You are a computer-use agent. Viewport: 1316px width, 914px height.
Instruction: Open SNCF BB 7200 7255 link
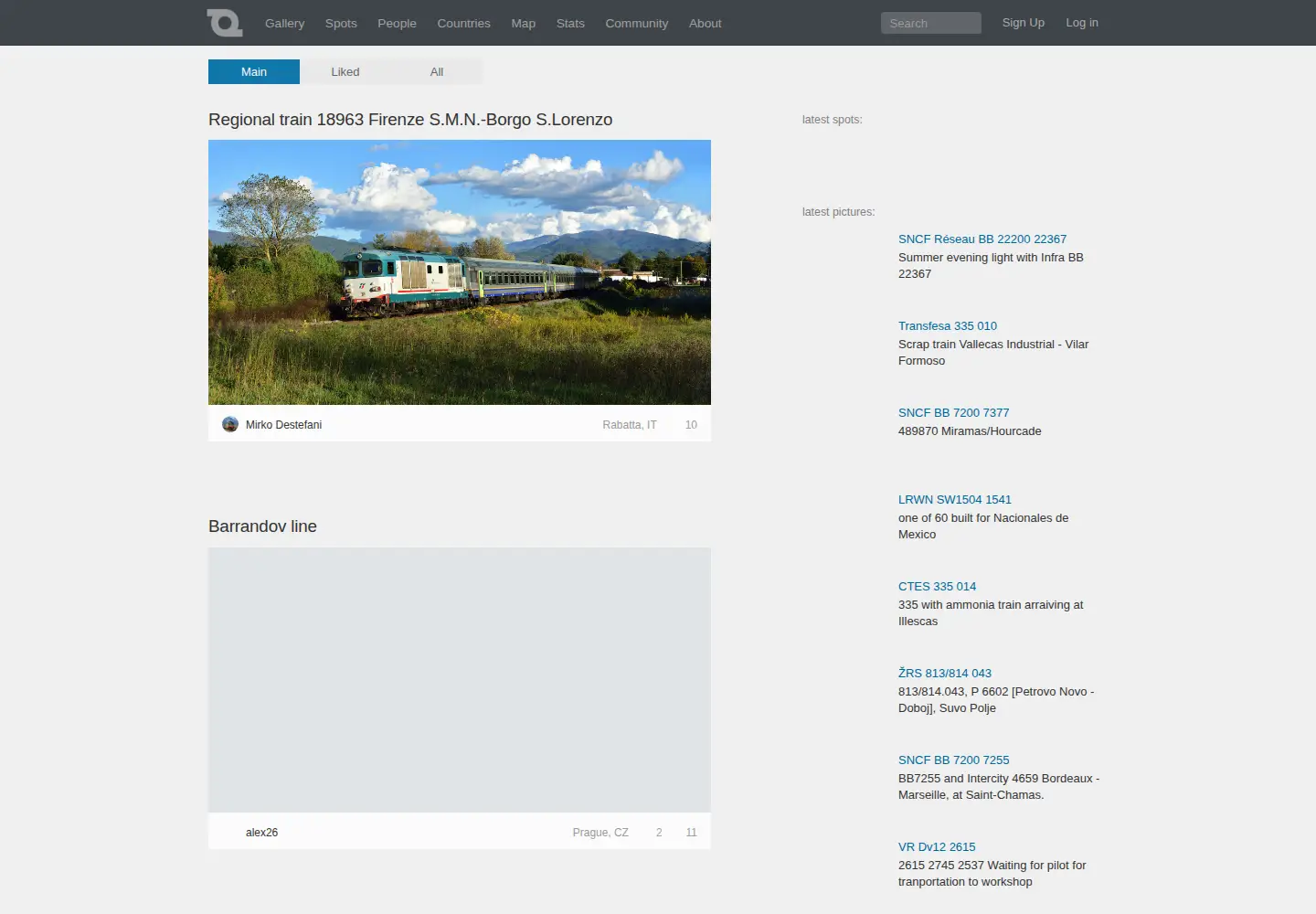pos(954,760)
